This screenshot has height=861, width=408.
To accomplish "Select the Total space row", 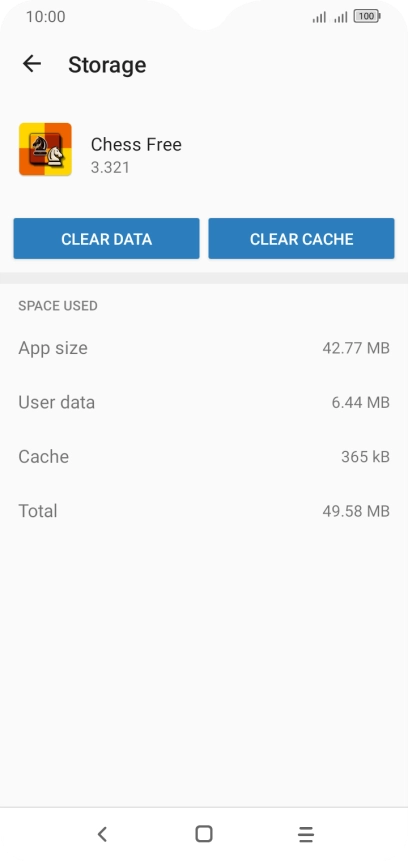I will tap(204, 511).
